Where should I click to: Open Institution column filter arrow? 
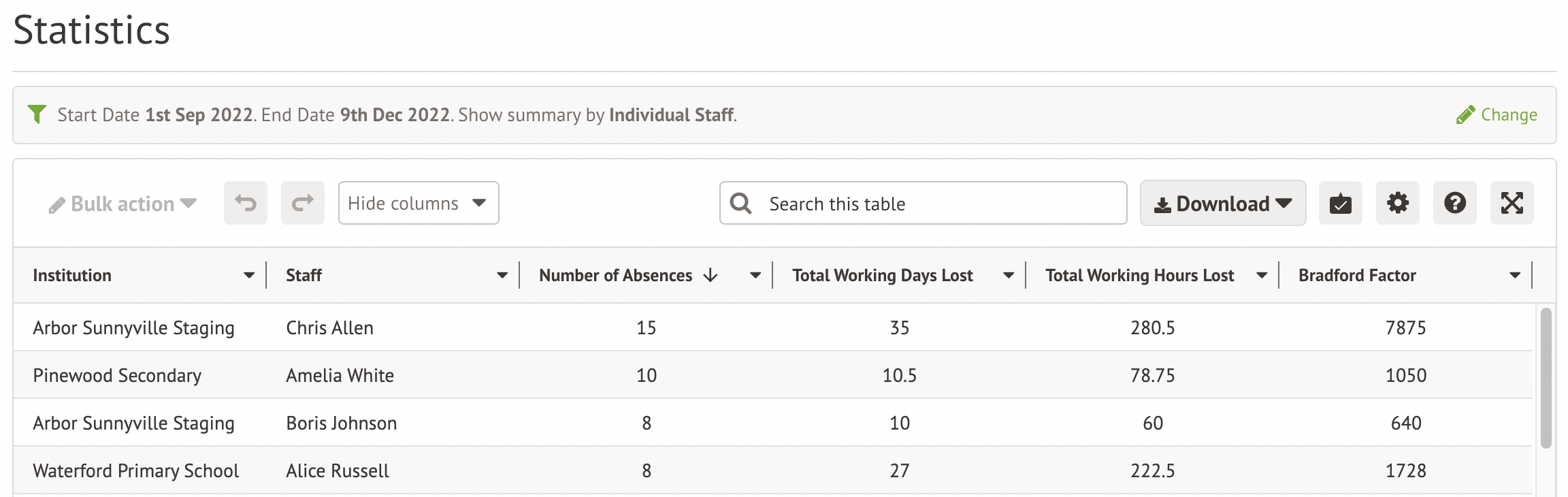point(249,275)
